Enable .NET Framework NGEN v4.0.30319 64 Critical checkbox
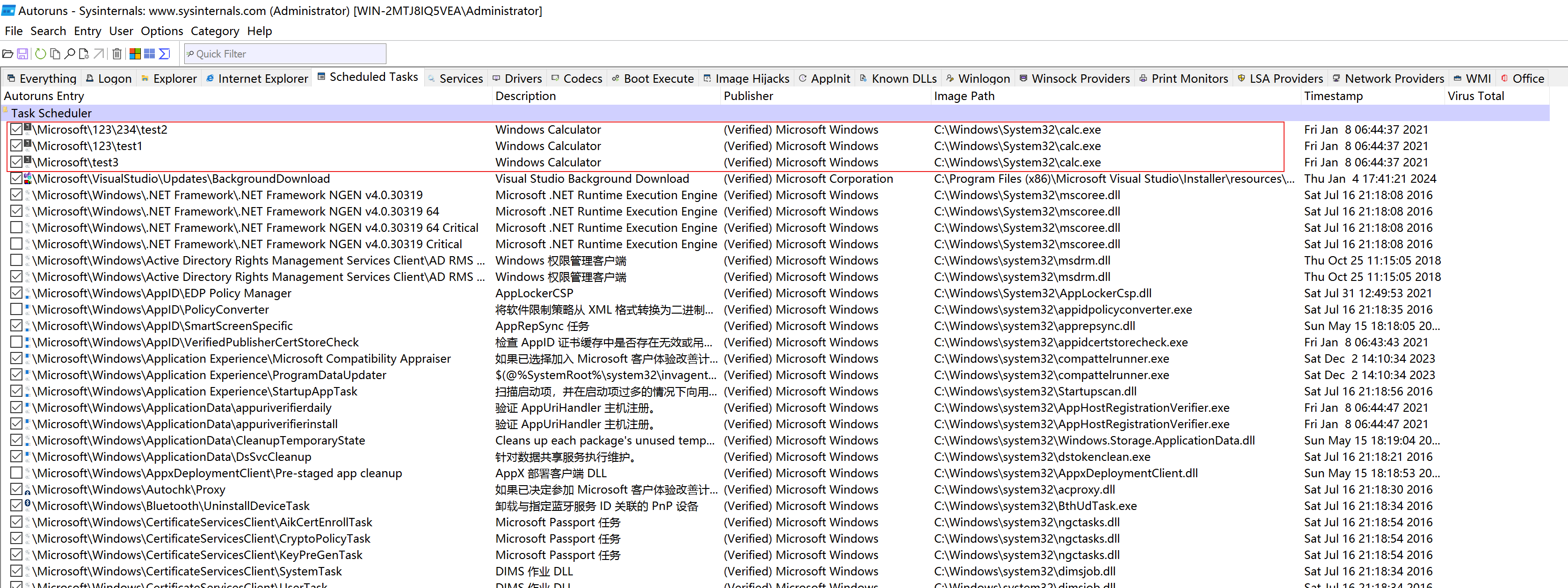Screen dimensions: 1568x588 coord(16,227)
